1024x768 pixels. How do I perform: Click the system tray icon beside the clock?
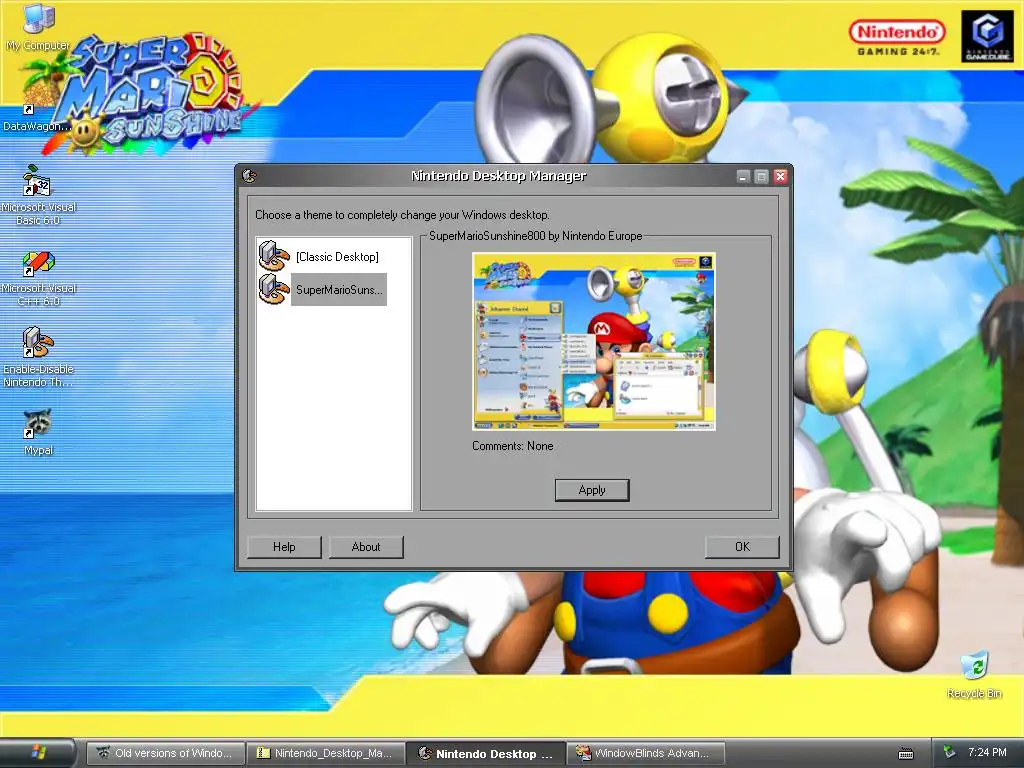950,752
